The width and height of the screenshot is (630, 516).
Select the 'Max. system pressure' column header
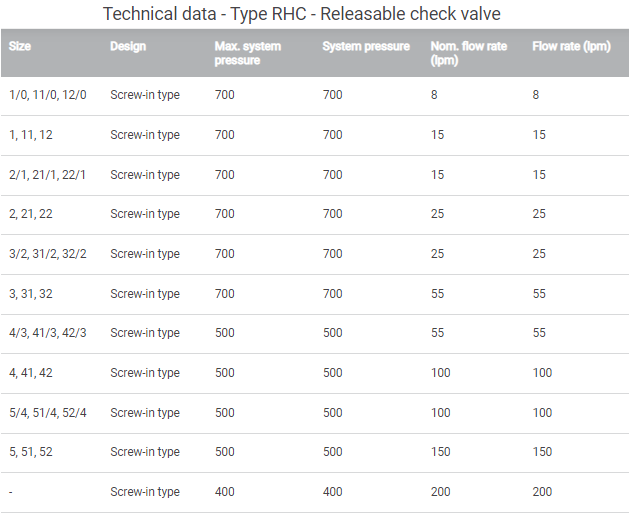(x=247, y=53)
